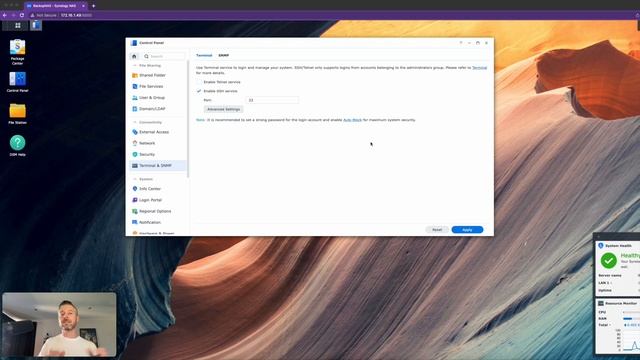Image resolution: width=640 pixels, height=360 pixels.
Task: Open the DSM main menu grid icon
Action: click(18, 25)
